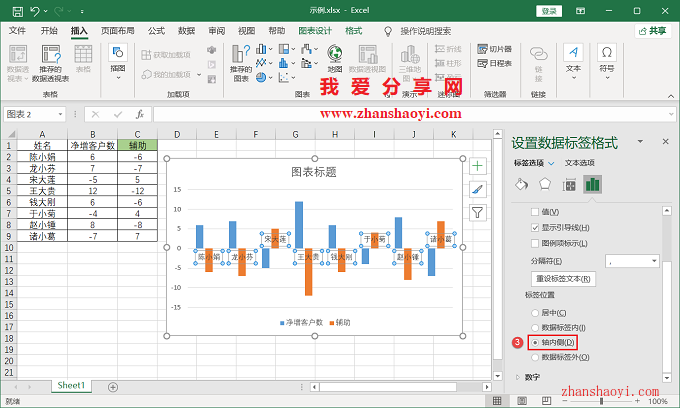The height and width of the screenshot is (408, 680).
Task: Click insert function fx icon
Action: tap(140, 114)
